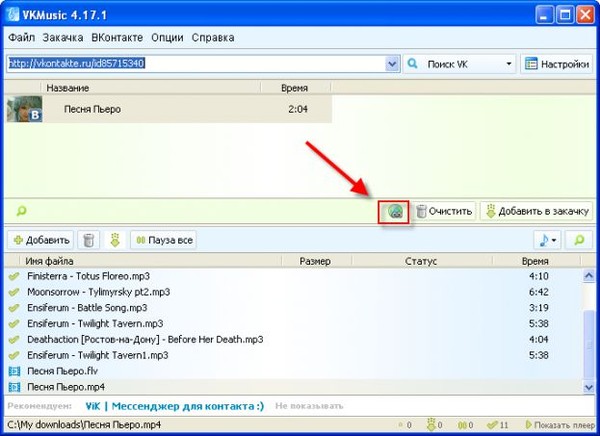Click the VK user avatar thumbnail
Screen dimensions: 600x436
coord(24,109)
